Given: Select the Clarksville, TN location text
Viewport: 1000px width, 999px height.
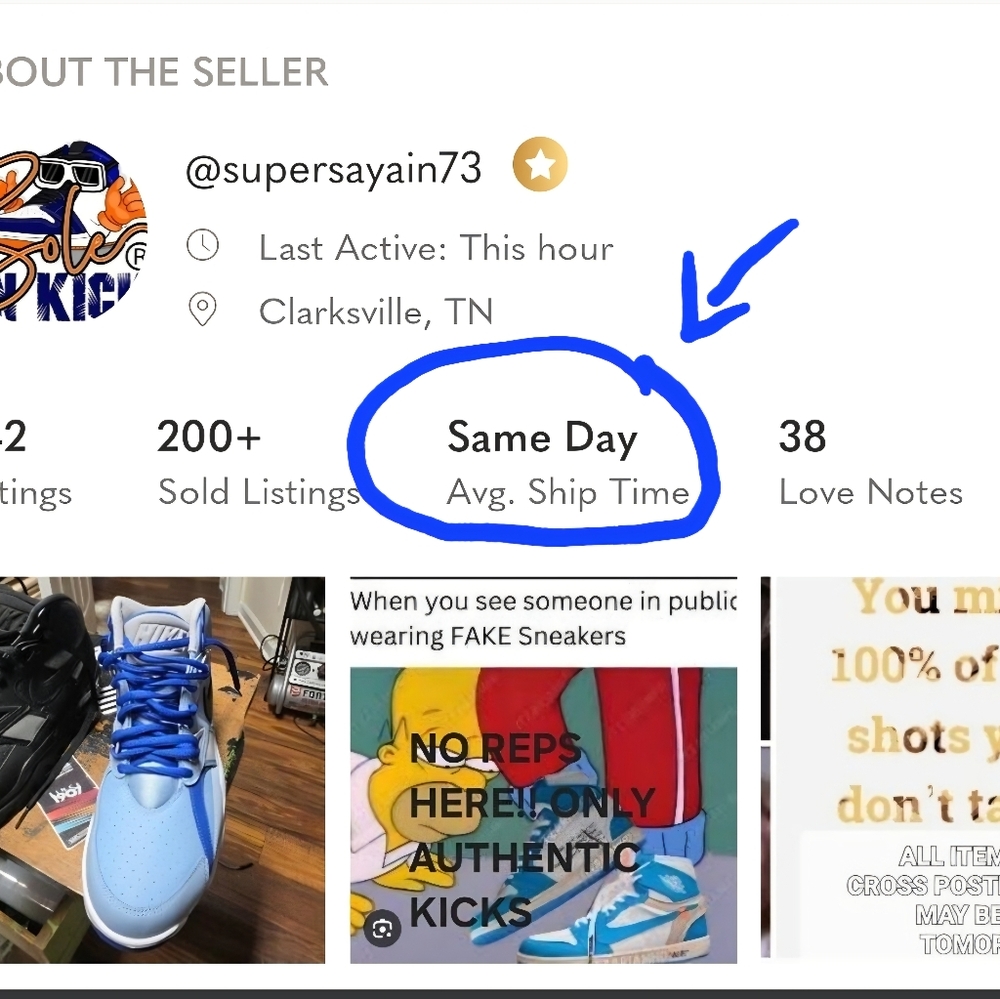Looking at the screenshot, I should click(x=376, y=312).
